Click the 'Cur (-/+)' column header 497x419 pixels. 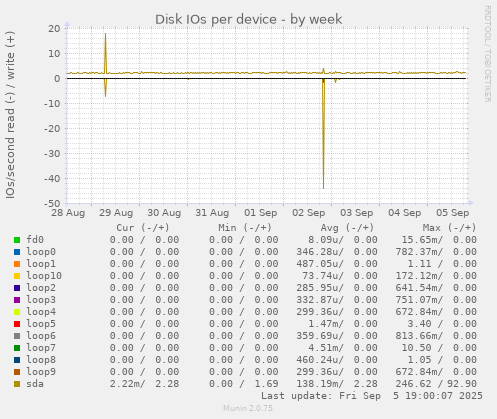point(143,228)
